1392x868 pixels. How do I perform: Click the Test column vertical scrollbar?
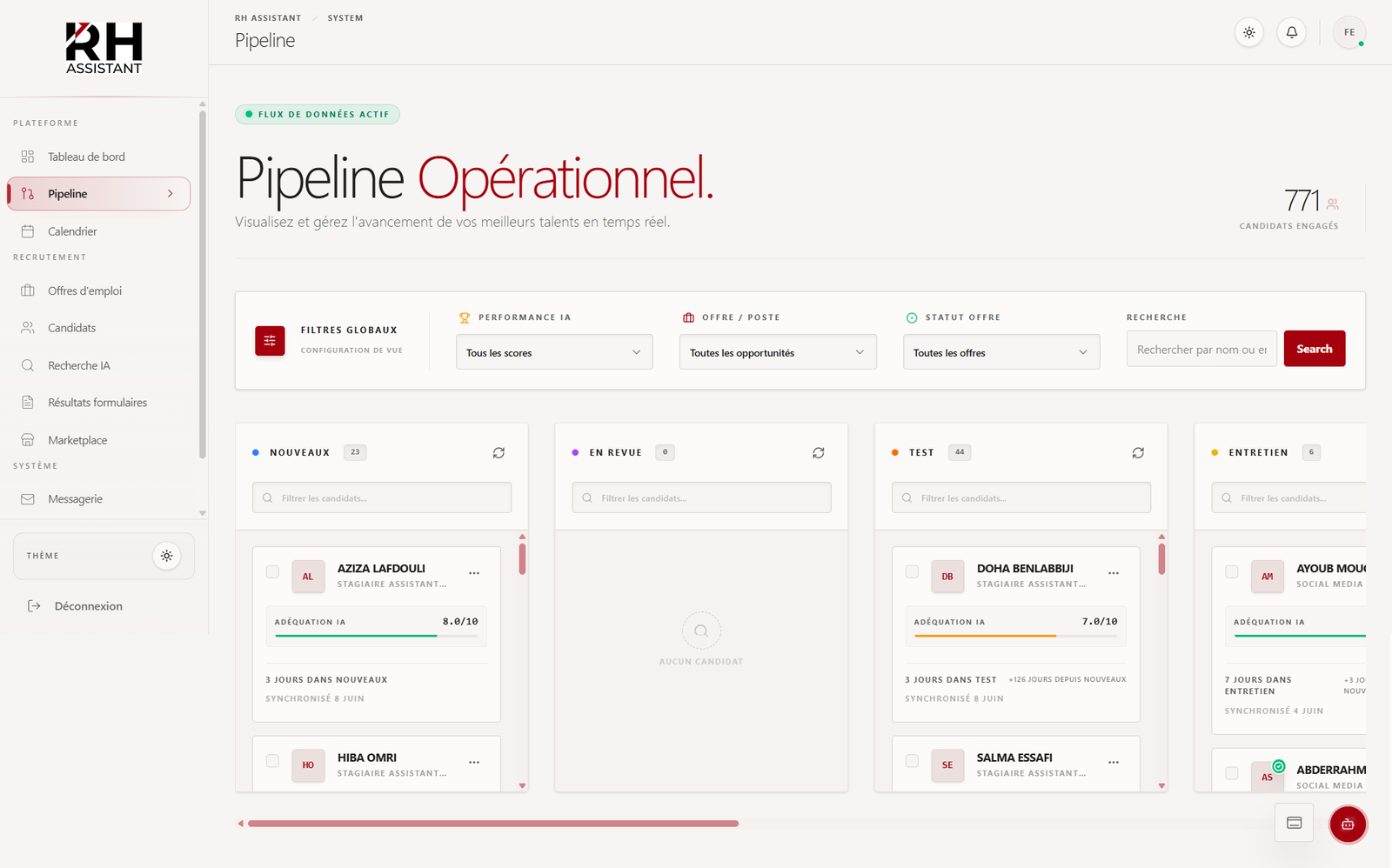(x=1161, y=559)
